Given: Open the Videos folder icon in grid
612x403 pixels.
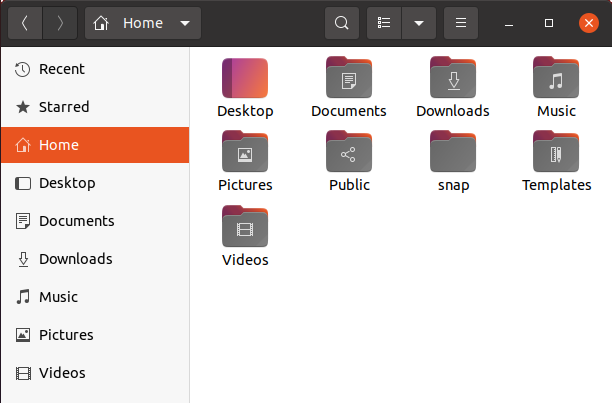Looking at the screenshot, I should [x=245, y=227].
